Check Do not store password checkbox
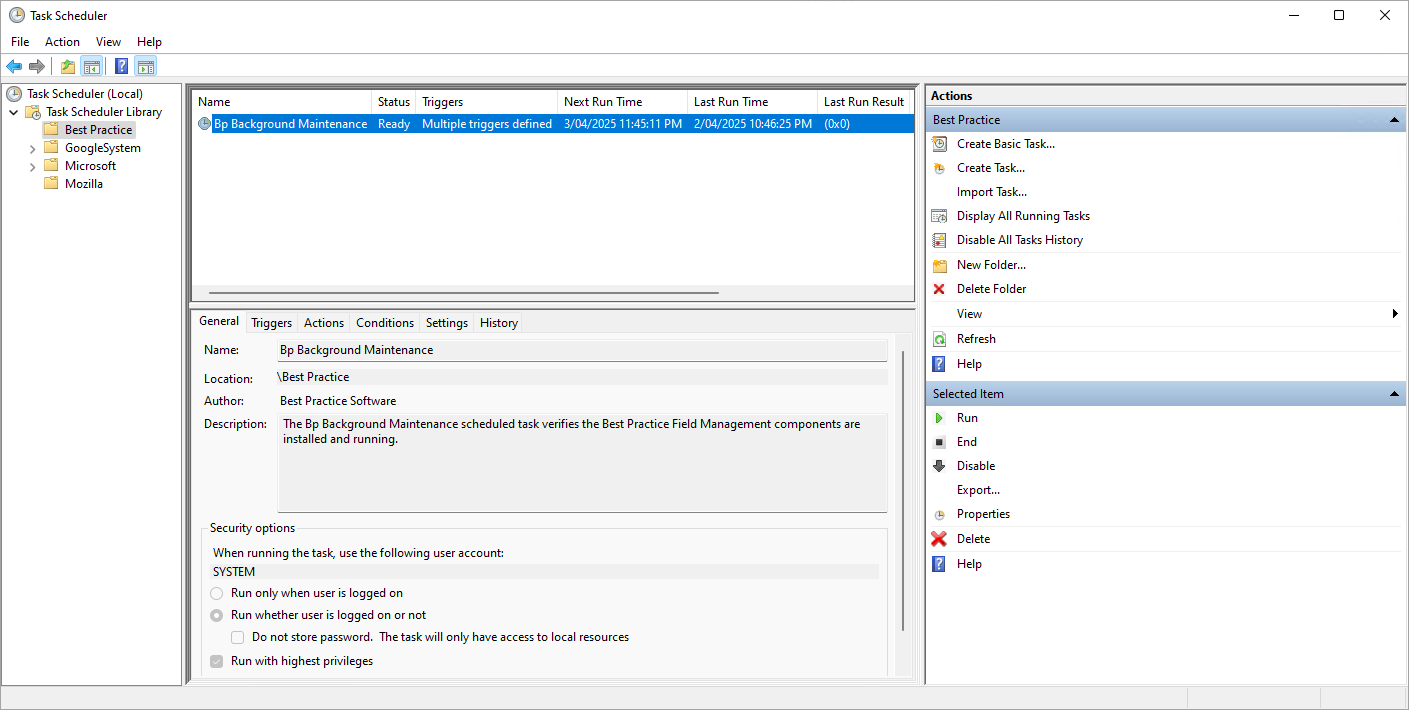This screenshot has width=1409, height=710. 238,637
